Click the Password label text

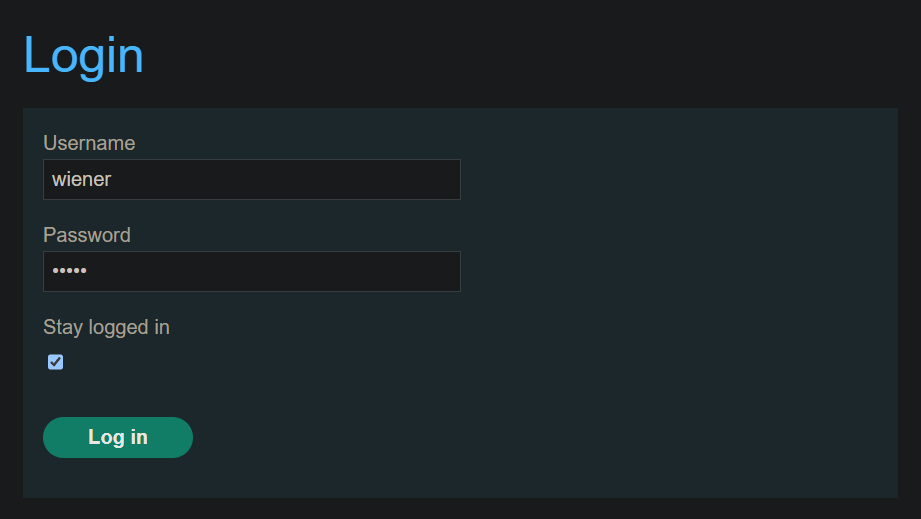click(x=87, y=235)
